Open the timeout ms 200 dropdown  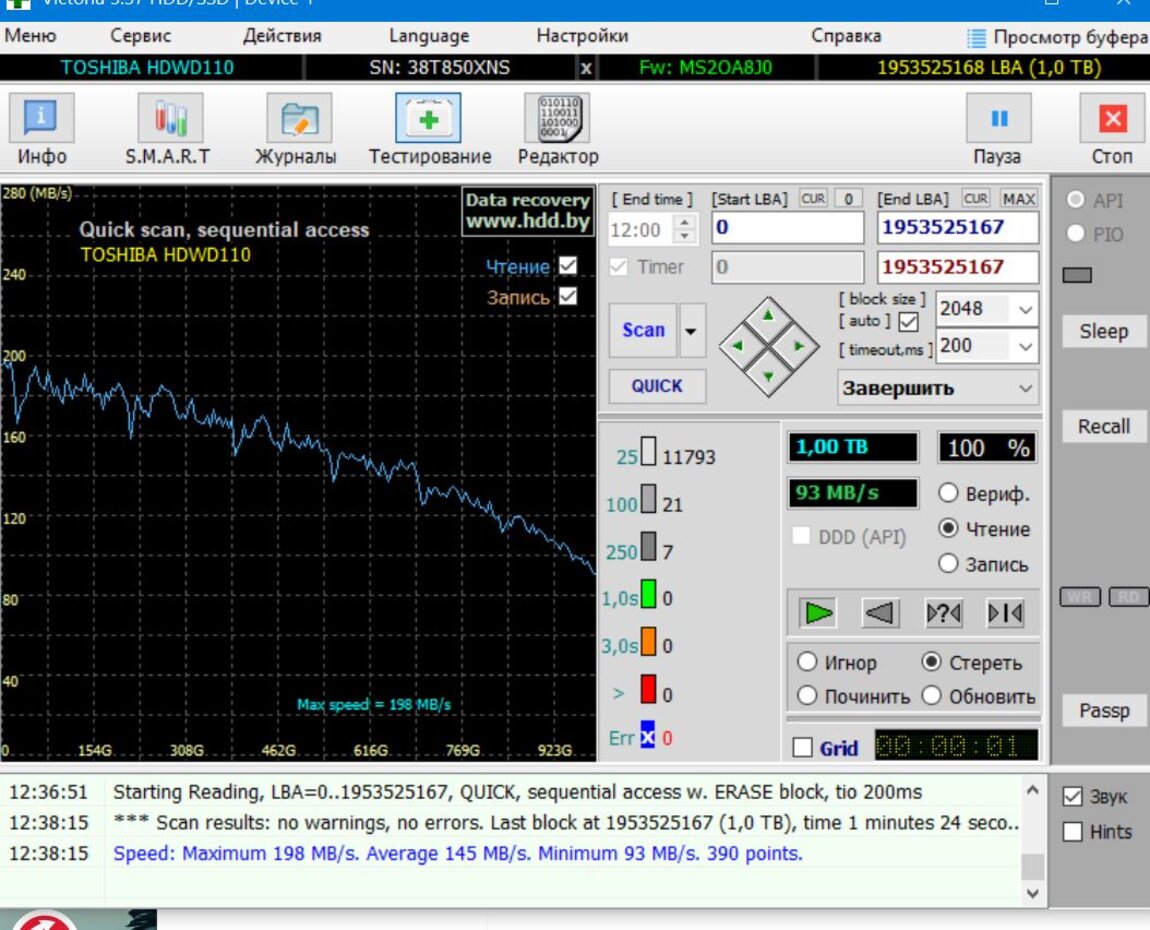[1025, 346]
